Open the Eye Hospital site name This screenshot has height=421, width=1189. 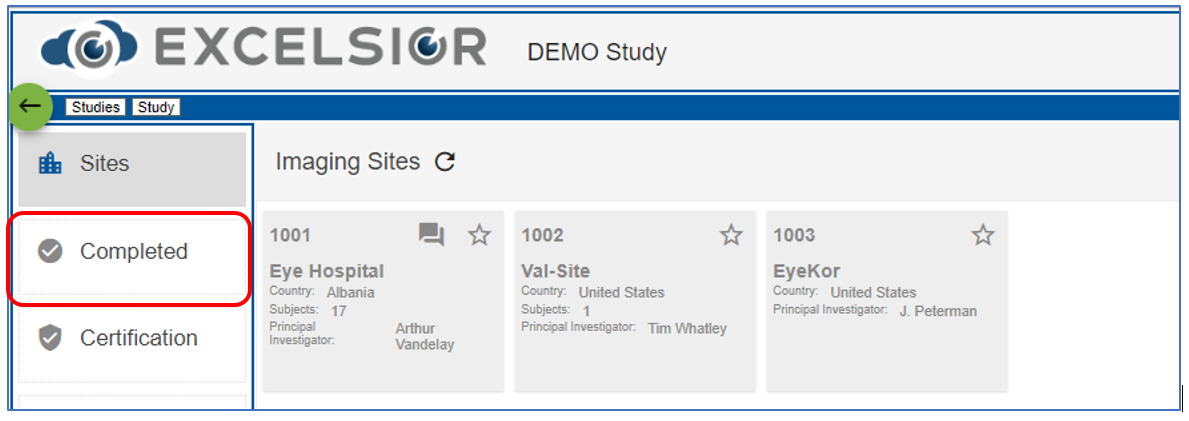327,272
